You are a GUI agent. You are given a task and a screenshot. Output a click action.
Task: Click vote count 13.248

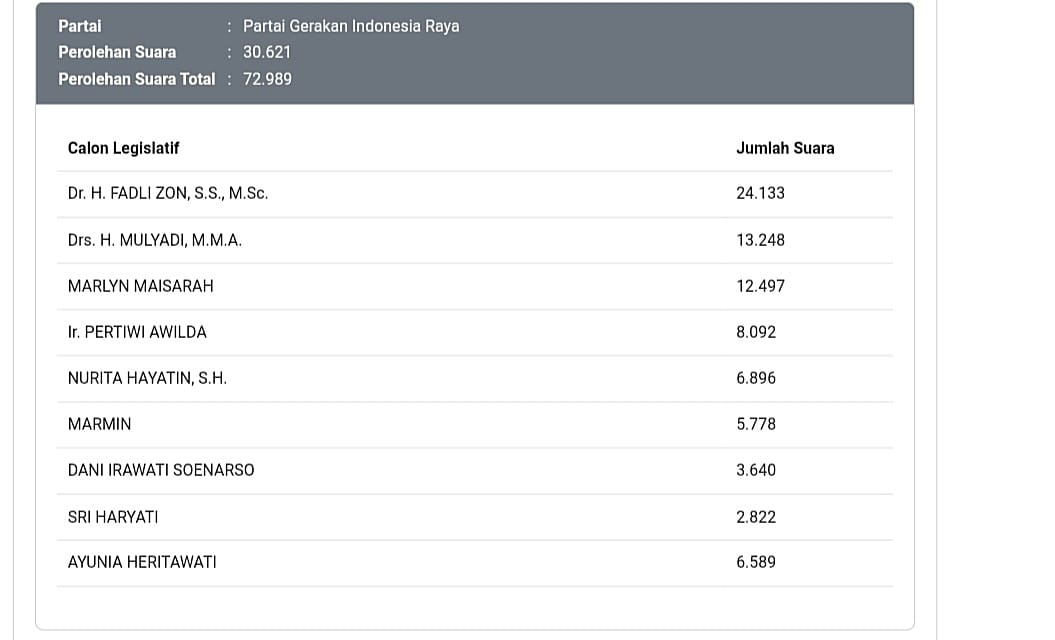coord(760,240)
